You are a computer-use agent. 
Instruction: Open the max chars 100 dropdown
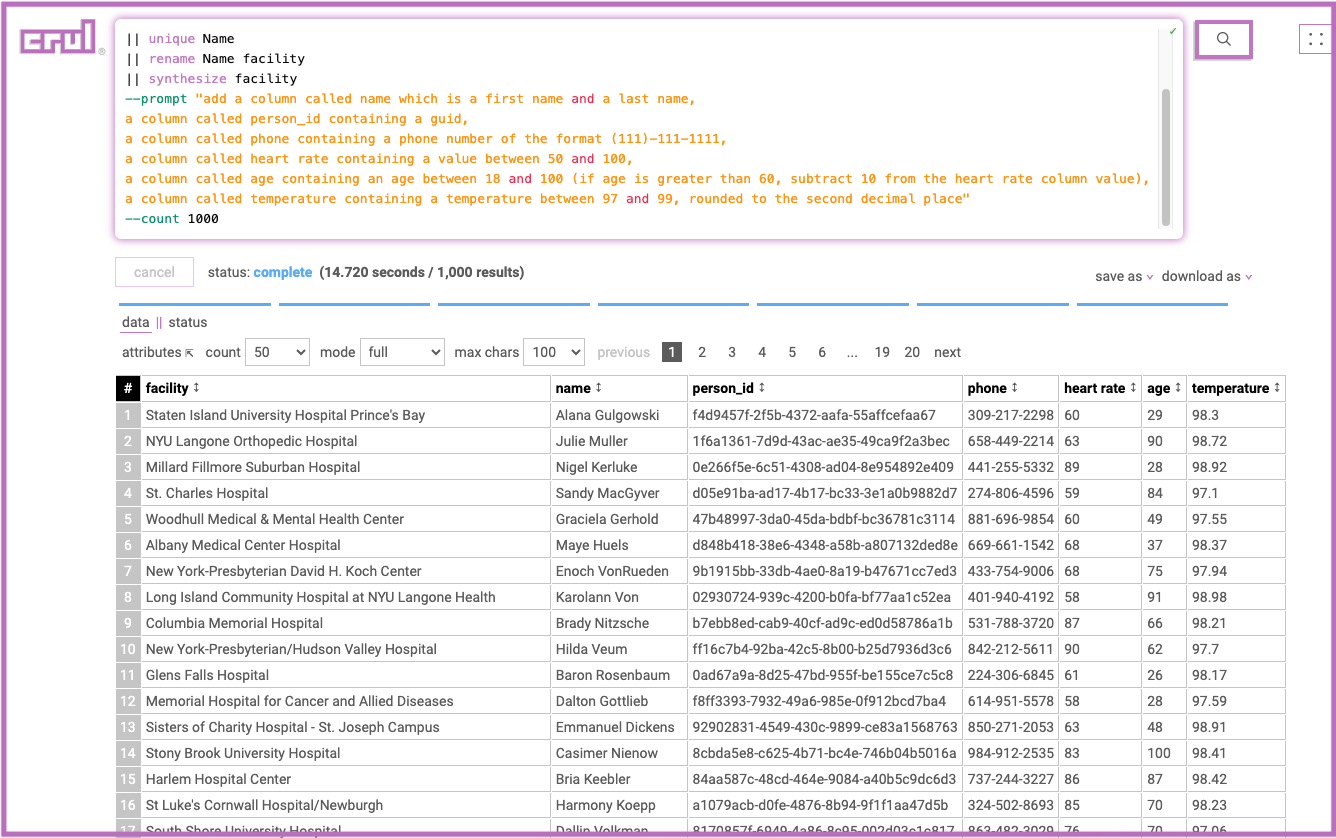(x=554, y=352)
